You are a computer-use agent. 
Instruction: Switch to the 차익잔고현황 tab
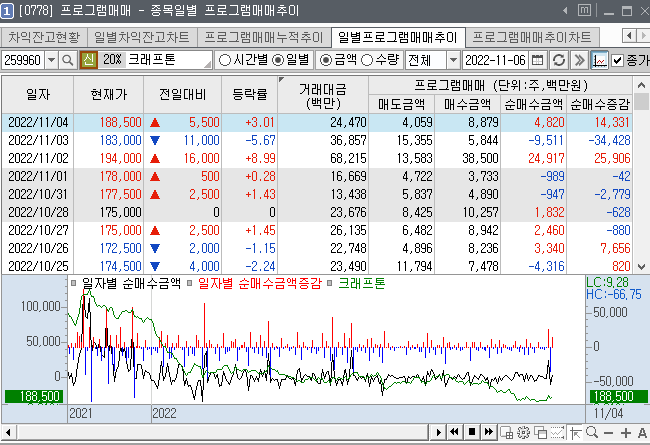[x=44, y=37]
